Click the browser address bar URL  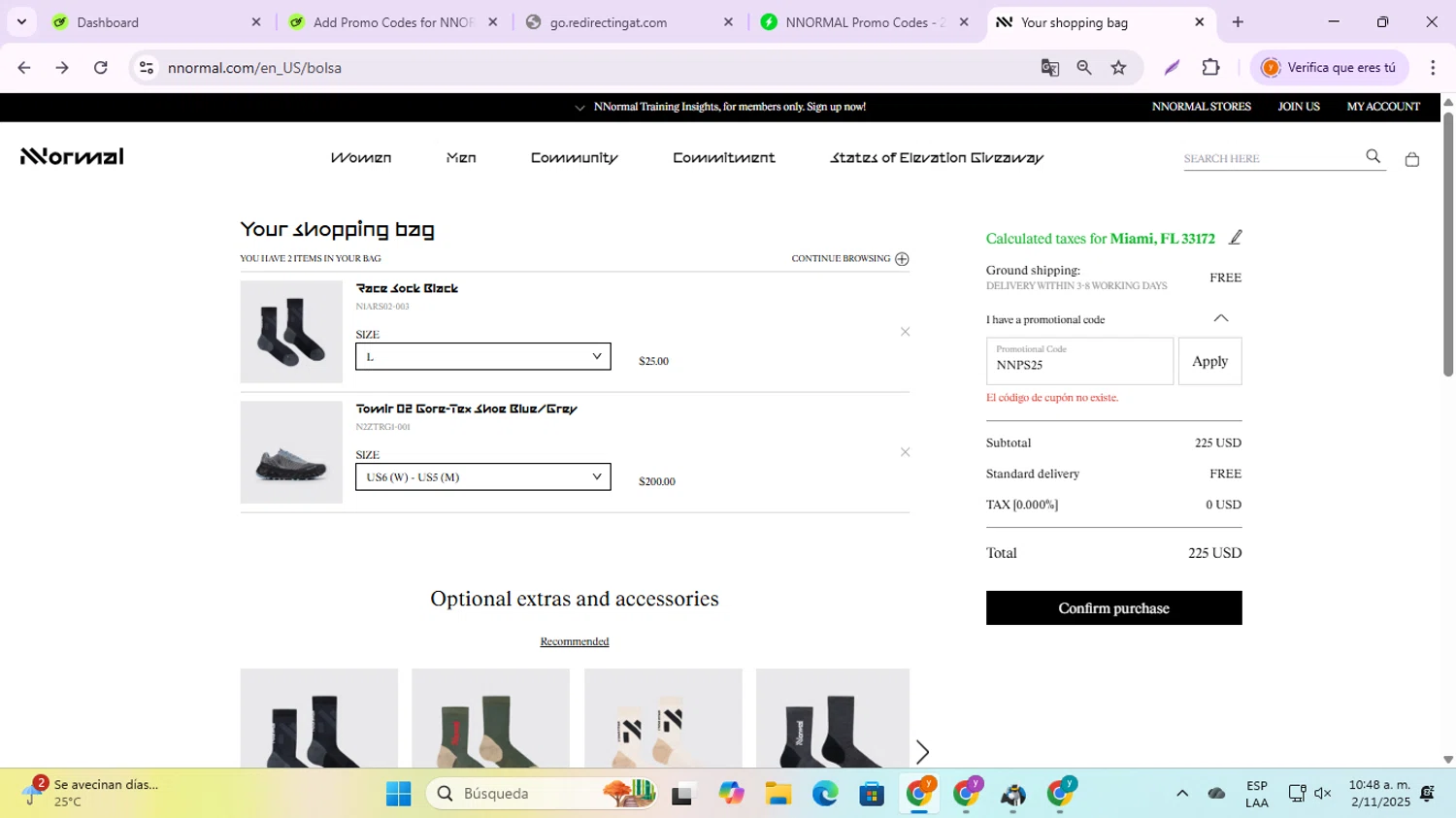254,68
